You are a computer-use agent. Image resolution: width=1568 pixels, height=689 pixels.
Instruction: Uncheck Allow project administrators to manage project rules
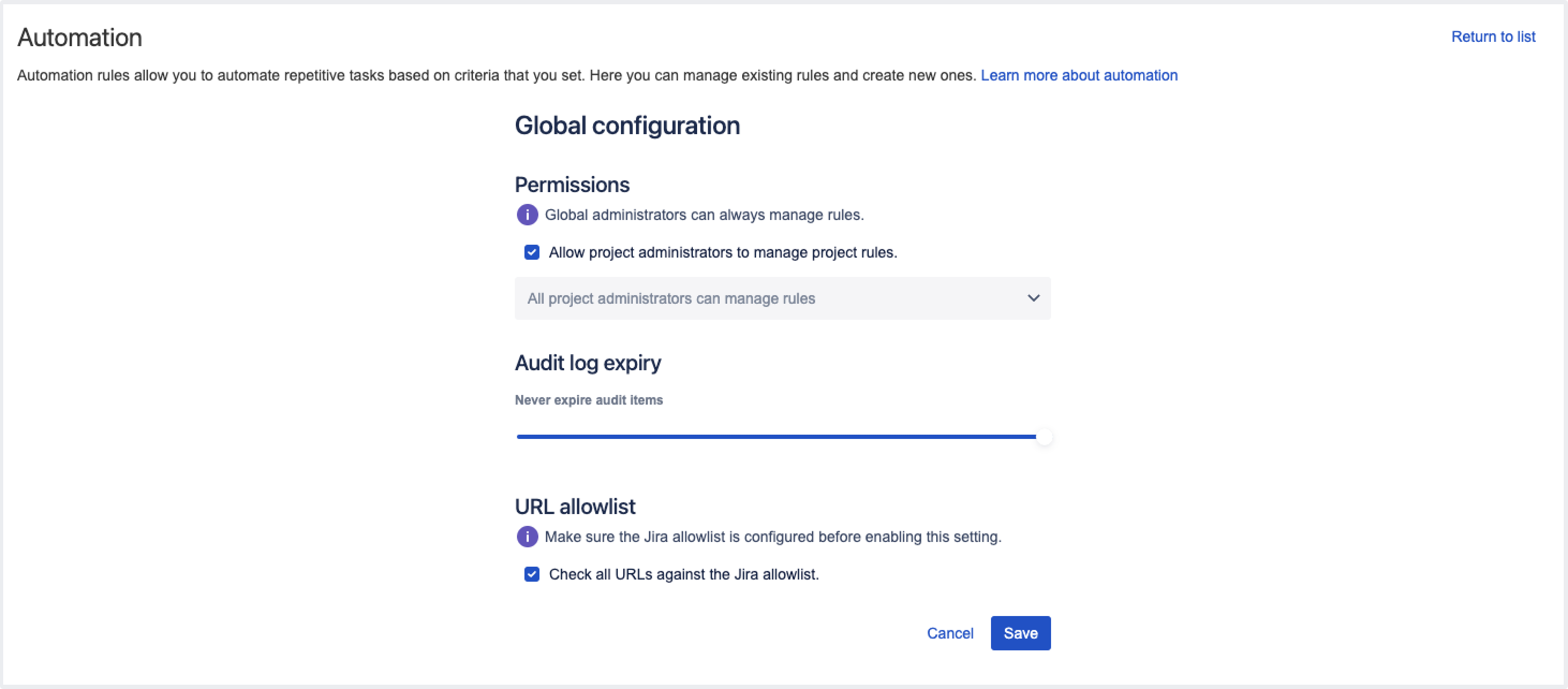coord(531,252)
